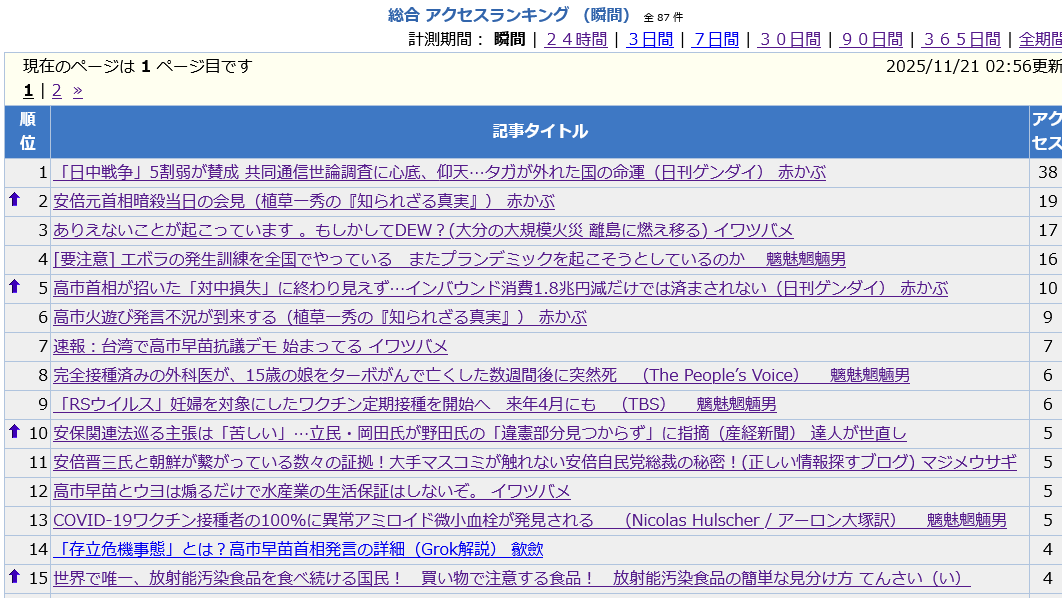Select the 30日間 ranking period
The height and width of the screenshot is (598, 1062).
tap(789, 39)
